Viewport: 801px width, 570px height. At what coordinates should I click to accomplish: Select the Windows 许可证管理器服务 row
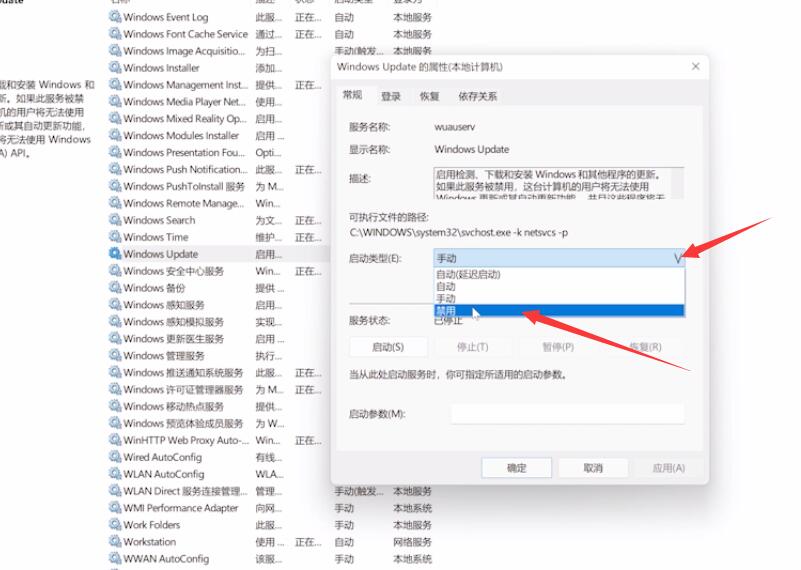pos(217,389)
